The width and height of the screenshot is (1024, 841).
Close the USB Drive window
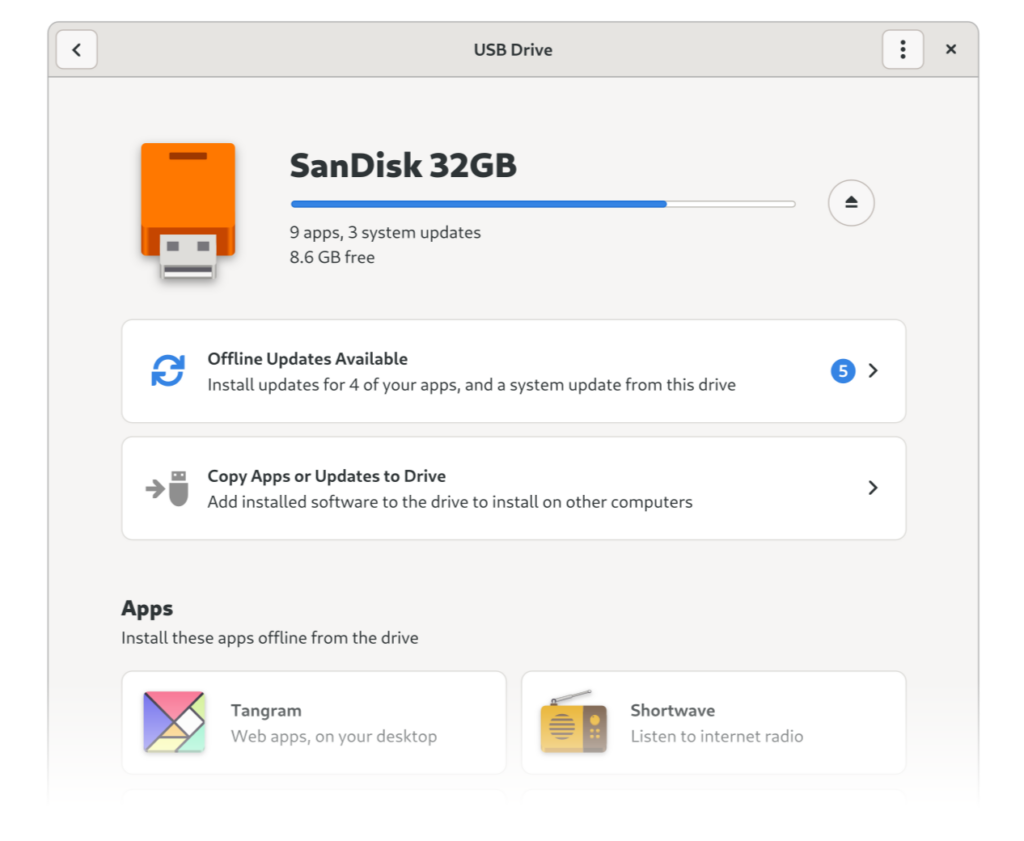pyautogui.click(x=951, y=50)
